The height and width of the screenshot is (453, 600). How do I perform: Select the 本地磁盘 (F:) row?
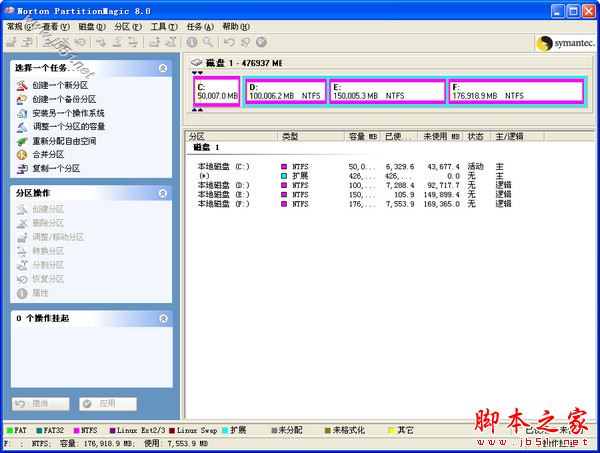(x=354, y=204)
